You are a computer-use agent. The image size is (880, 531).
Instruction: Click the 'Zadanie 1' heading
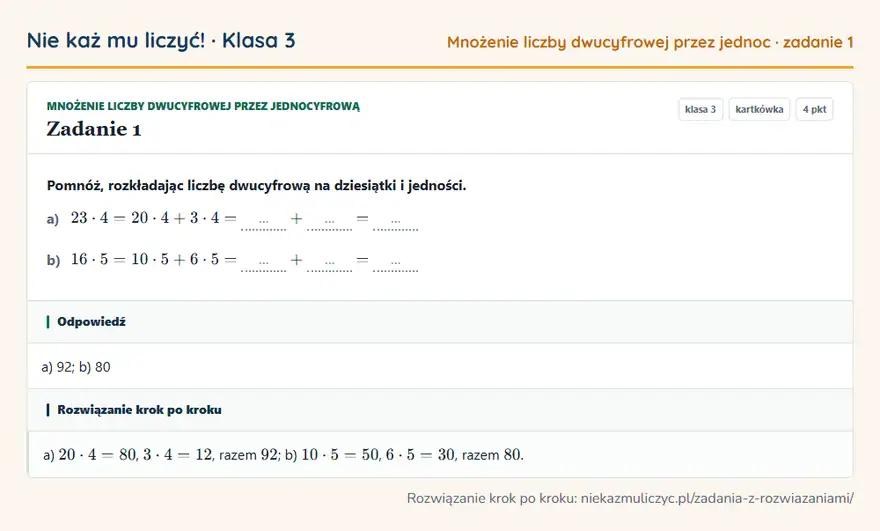(x=94, y=129)
